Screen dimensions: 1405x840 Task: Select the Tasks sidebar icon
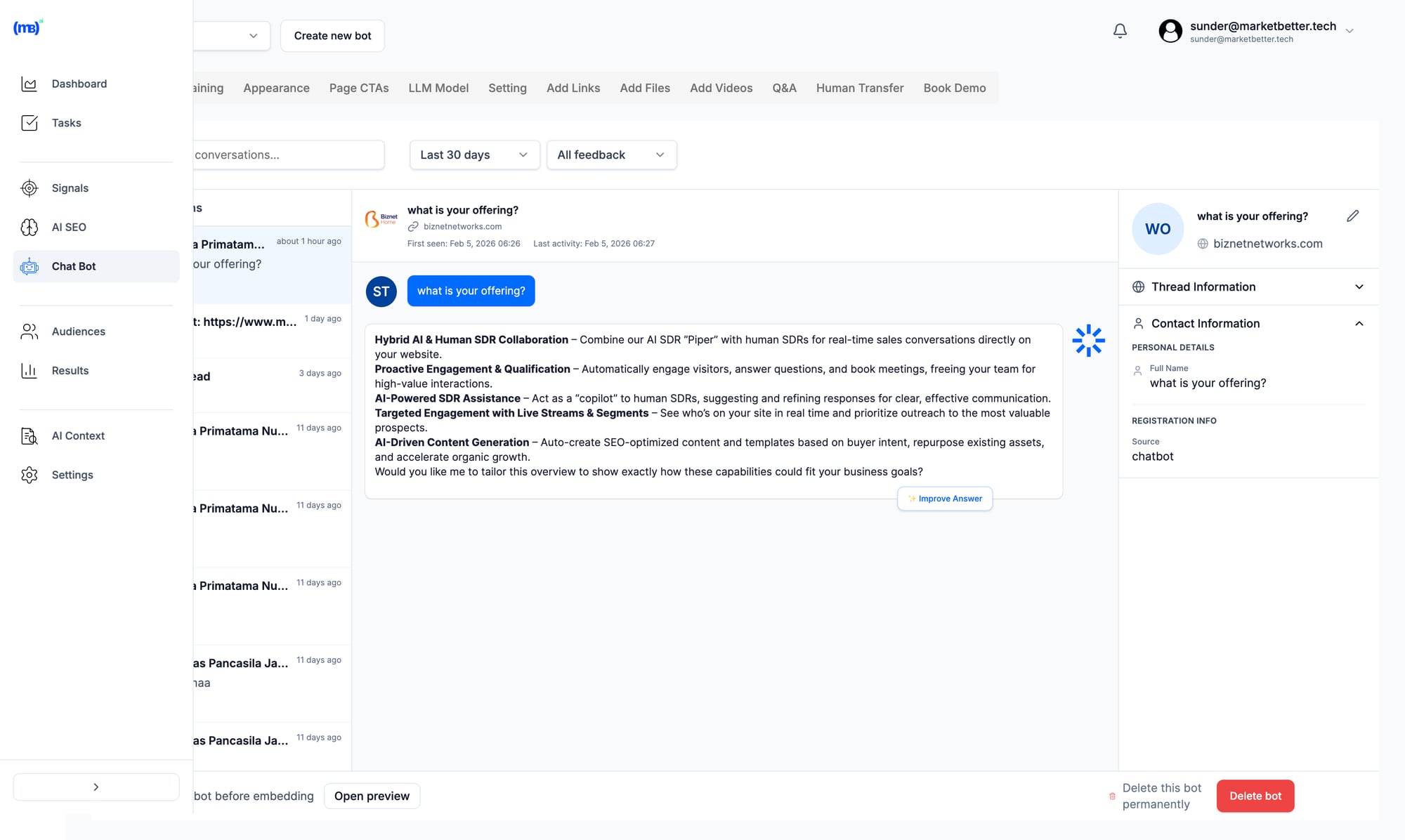click(x=66, y=123)
